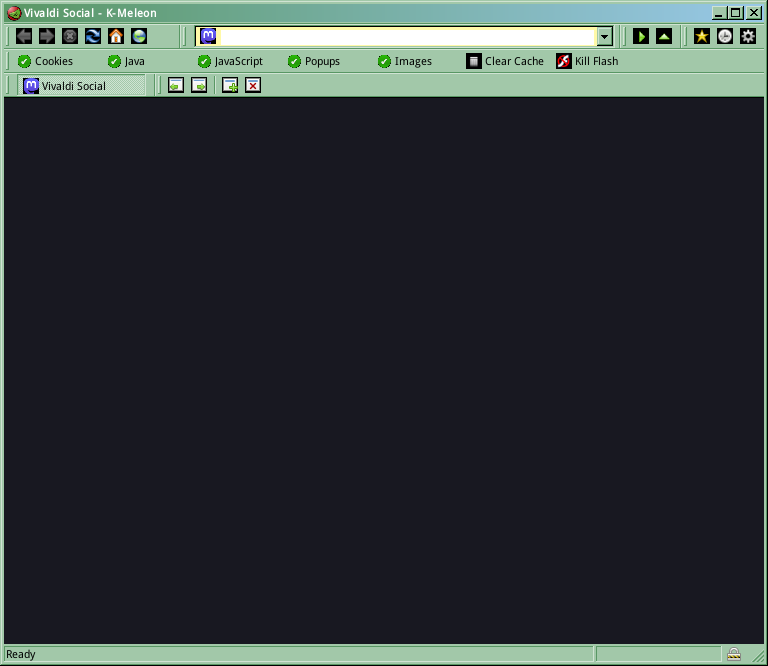Open Bookmarks star icon
This screenshot has width=768, height=666.
coord(702,36)
